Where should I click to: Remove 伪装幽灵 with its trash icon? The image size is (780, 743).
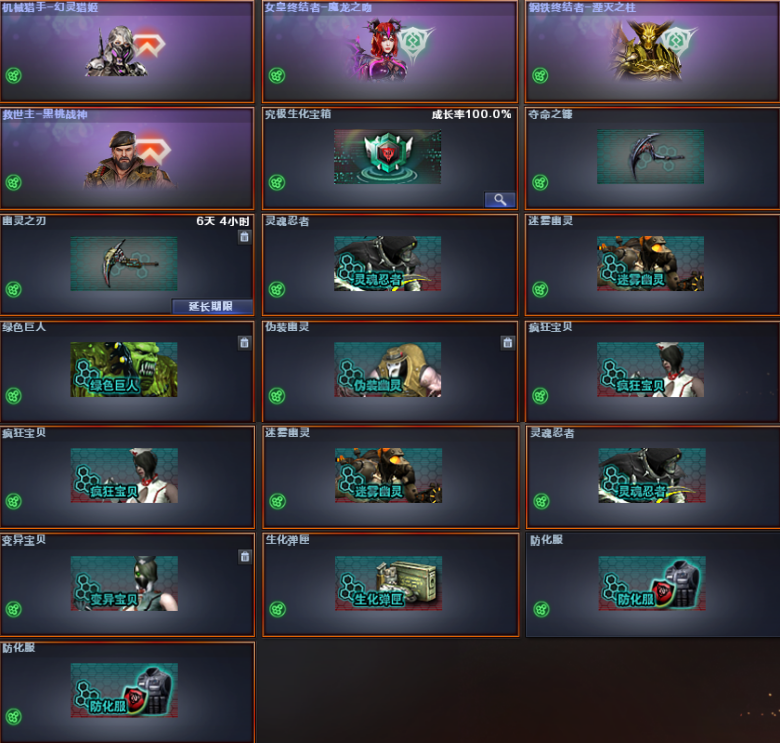click(x=507, y=343)
